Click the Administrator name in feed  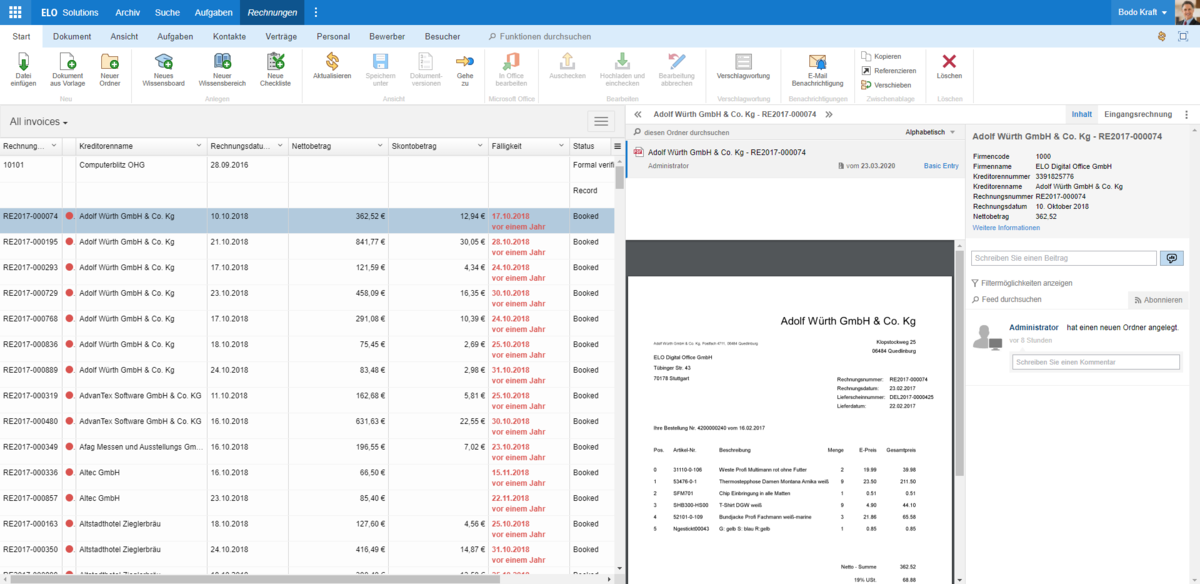pos(1034,327)
